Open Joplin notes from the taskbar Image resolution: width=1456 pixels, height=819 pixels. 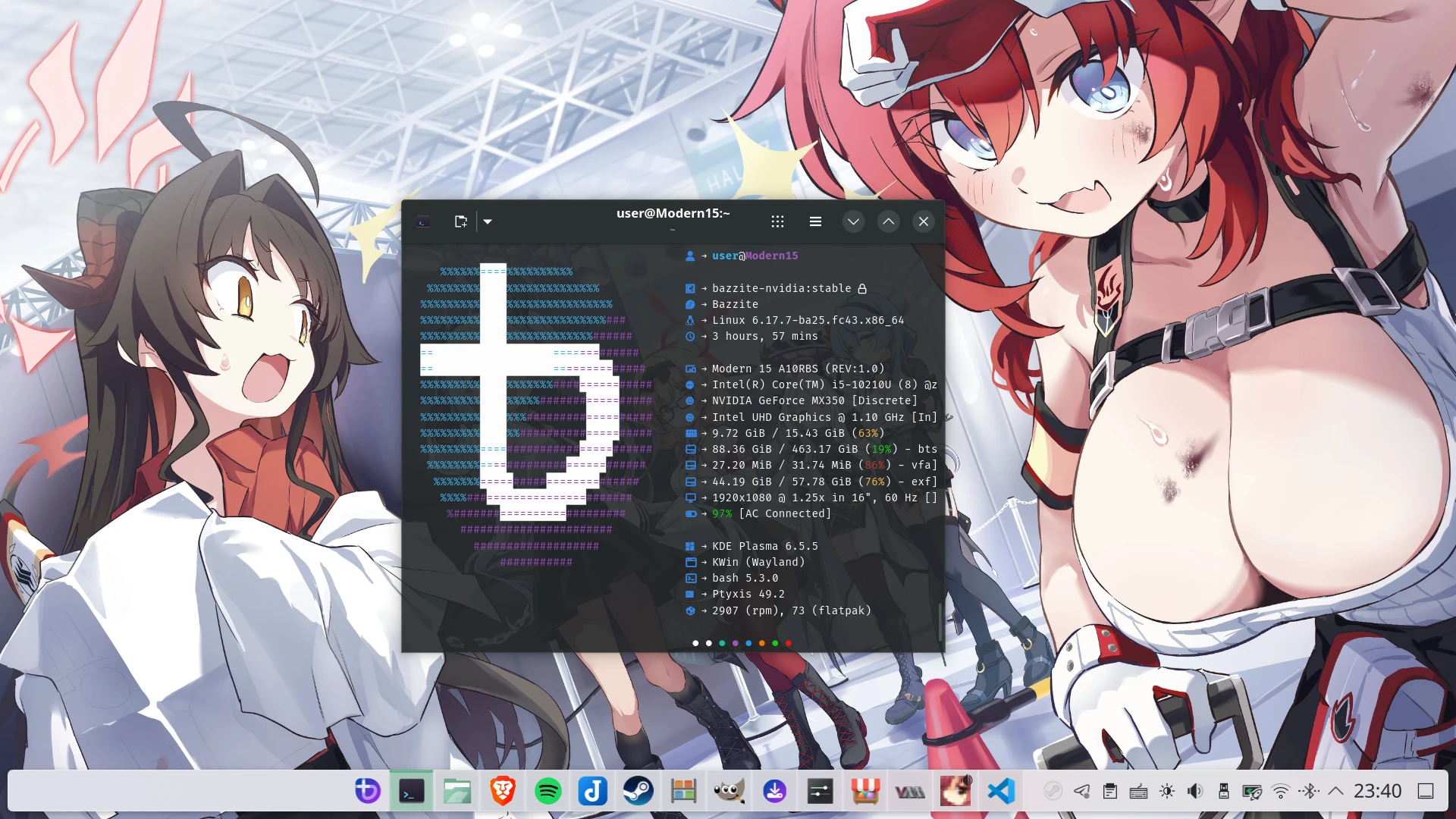(592, 790)
